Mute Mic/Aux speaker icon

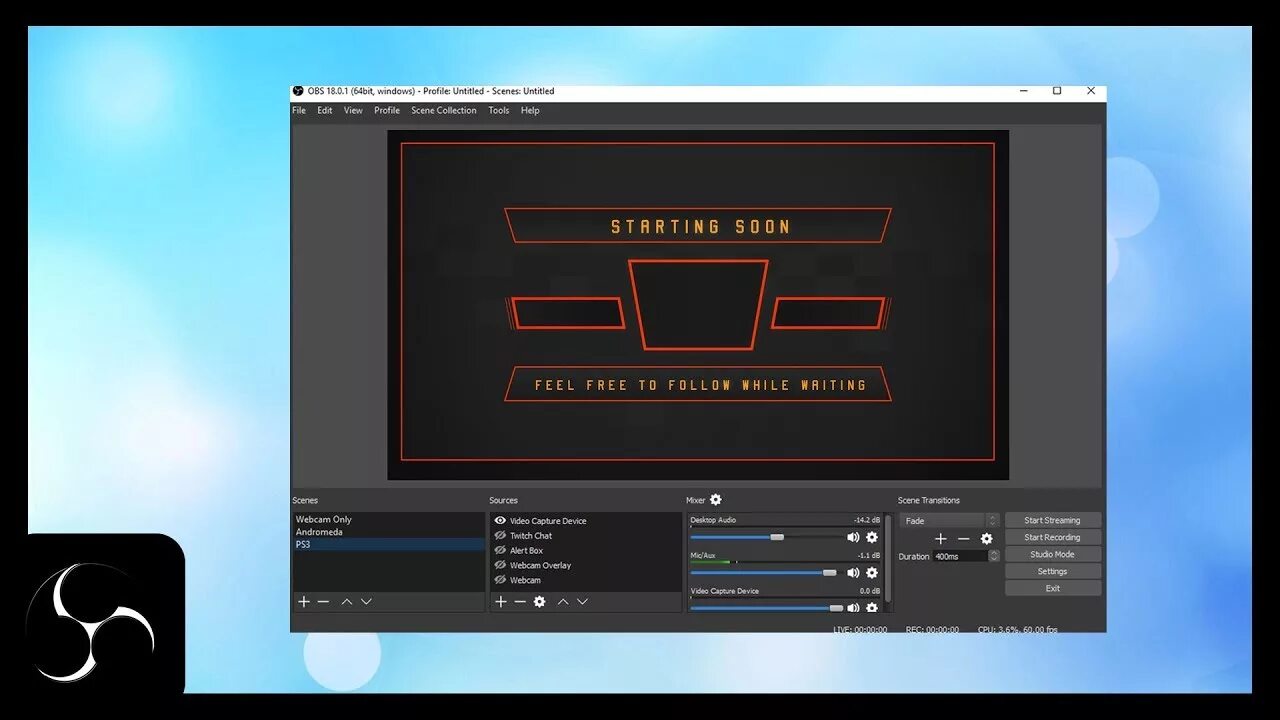point(853,573)
